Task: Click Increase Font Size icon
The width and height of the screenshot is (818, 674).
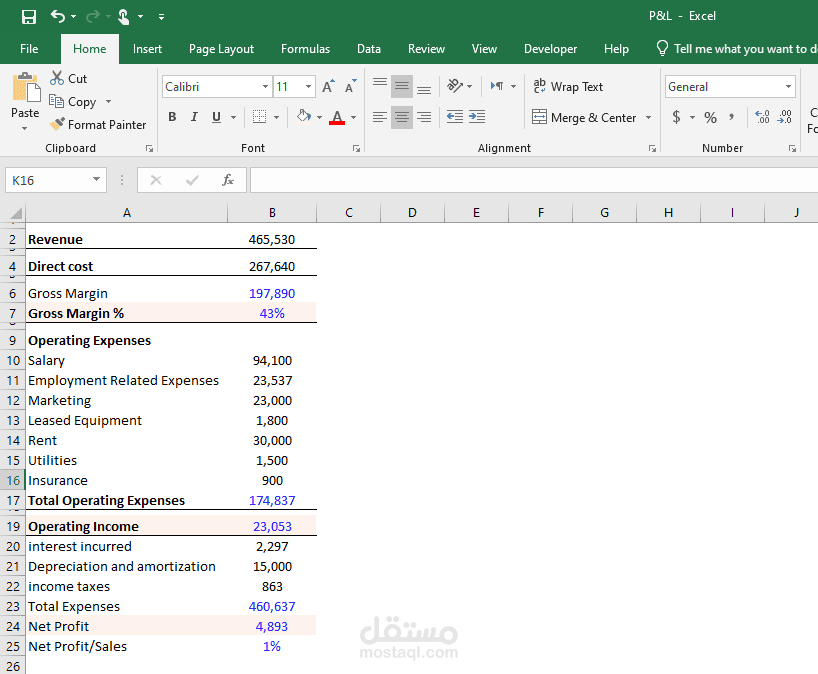Action: click(x=328, y=86)
